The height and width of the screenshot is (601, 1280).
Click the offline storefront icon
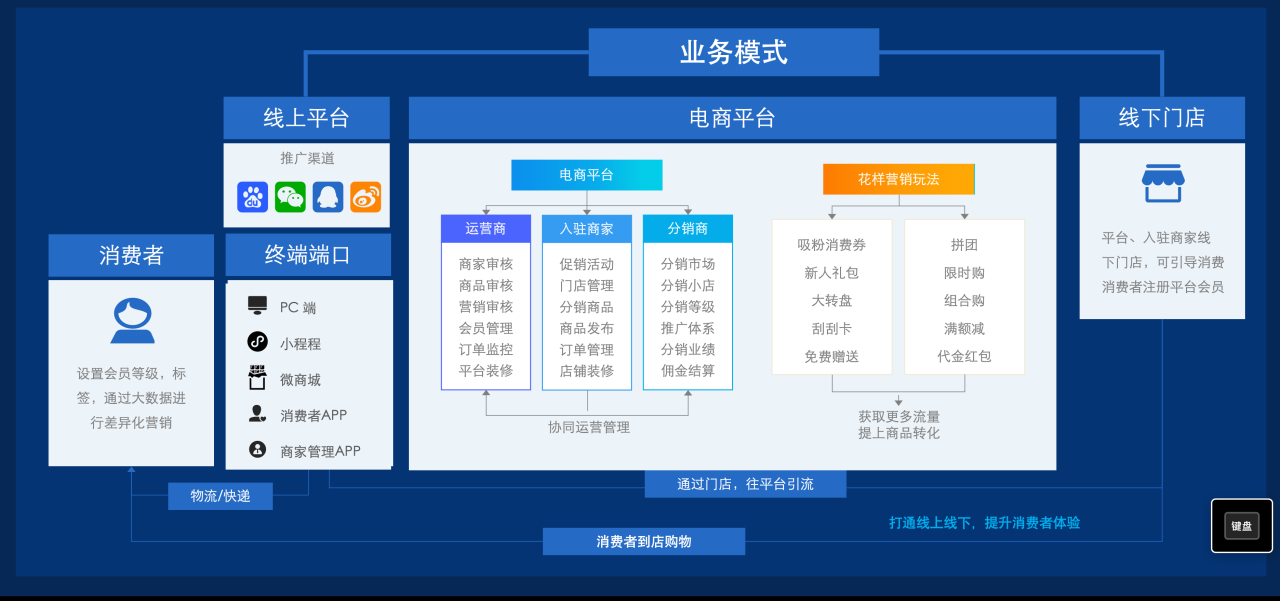pyautogui.click(x=1163, y=184)
